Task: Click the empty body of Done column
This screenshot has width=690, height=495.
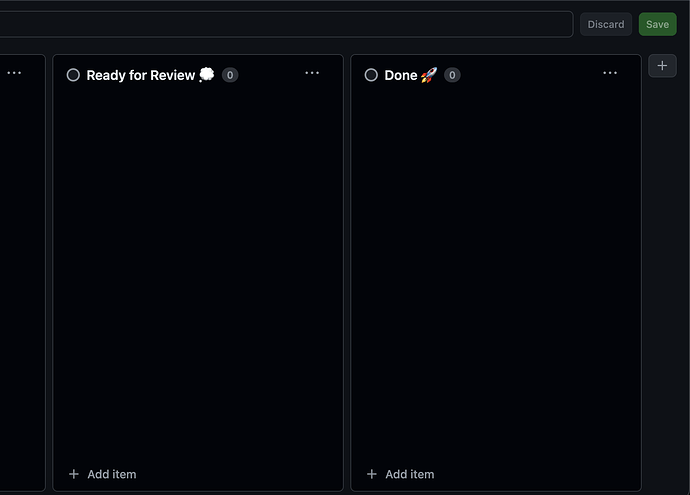Action: [495, 270]
